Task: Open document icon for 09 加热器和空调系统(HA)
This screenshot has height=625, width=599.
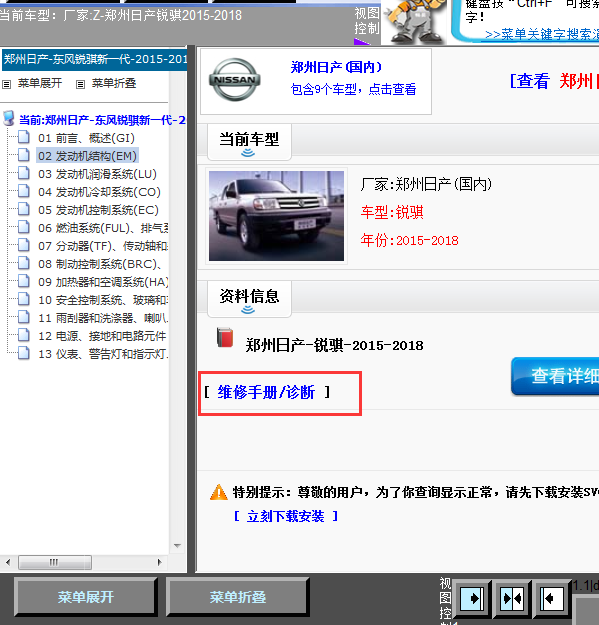Action: pyautogui.click(x=24, y=281)
